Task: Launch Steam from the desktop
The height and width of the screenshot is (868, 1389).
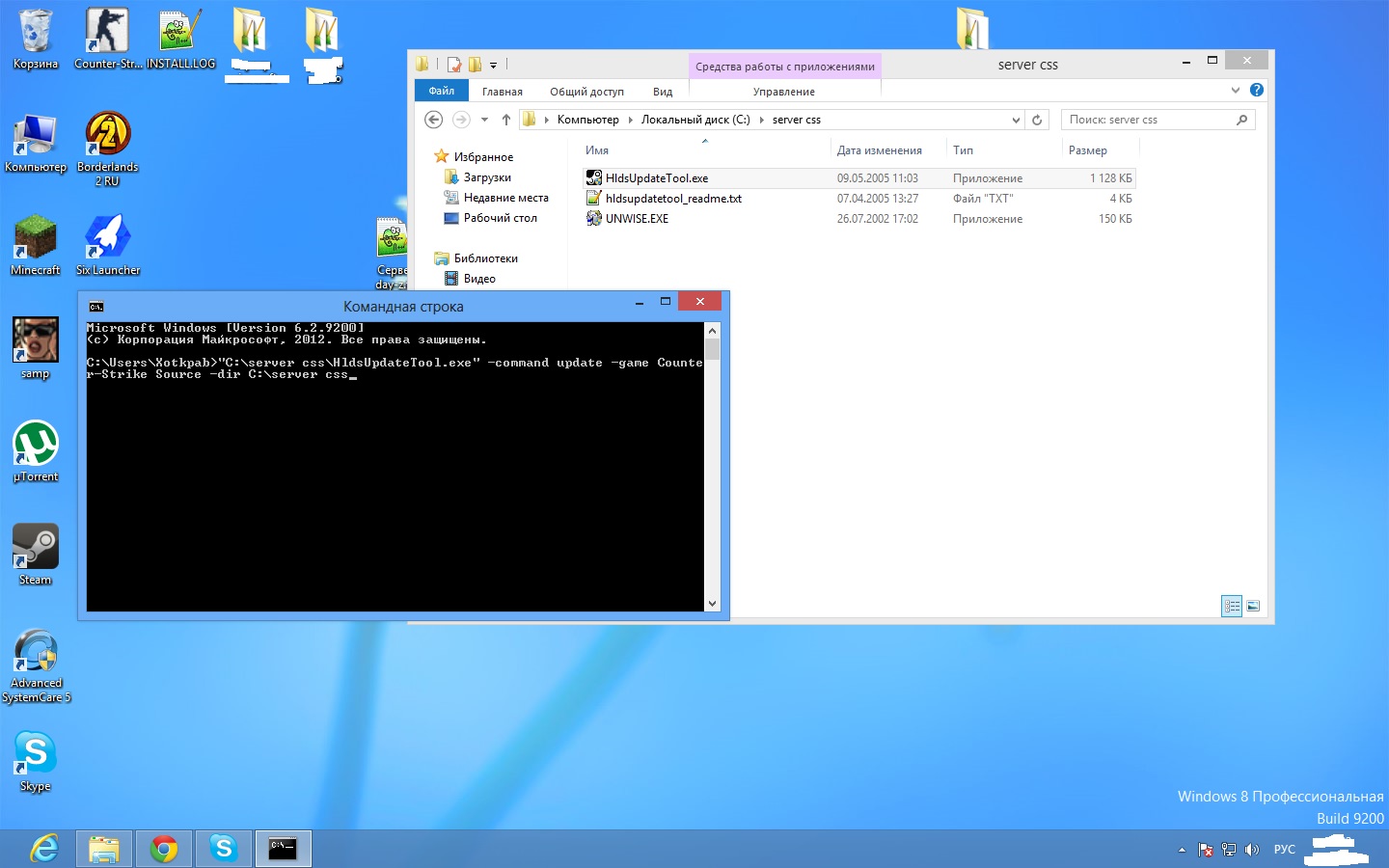Action: click(x=36, y=555)
